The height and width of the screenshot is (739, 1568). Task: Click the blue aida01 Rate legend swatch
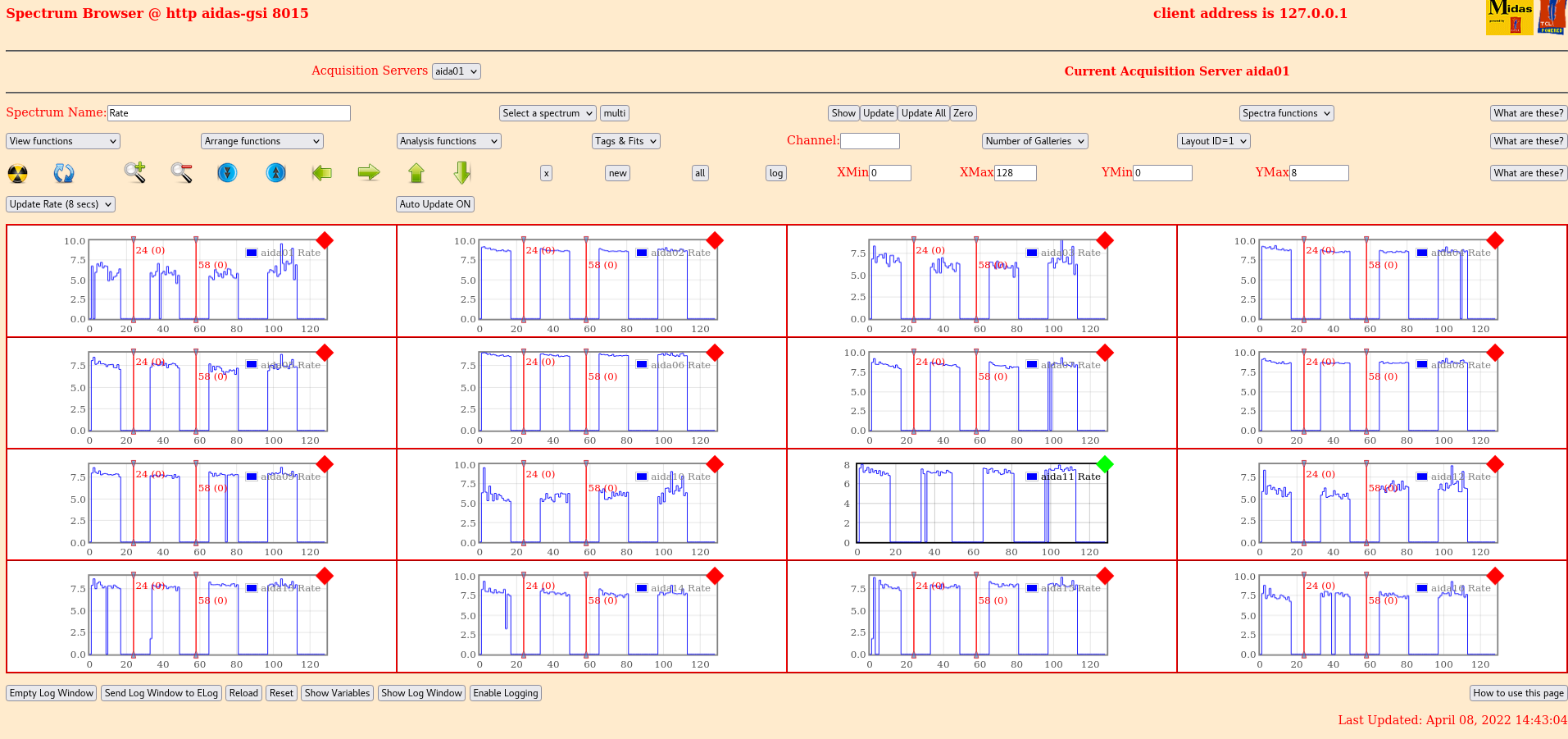pyautogui.click(x=252, y=253)
